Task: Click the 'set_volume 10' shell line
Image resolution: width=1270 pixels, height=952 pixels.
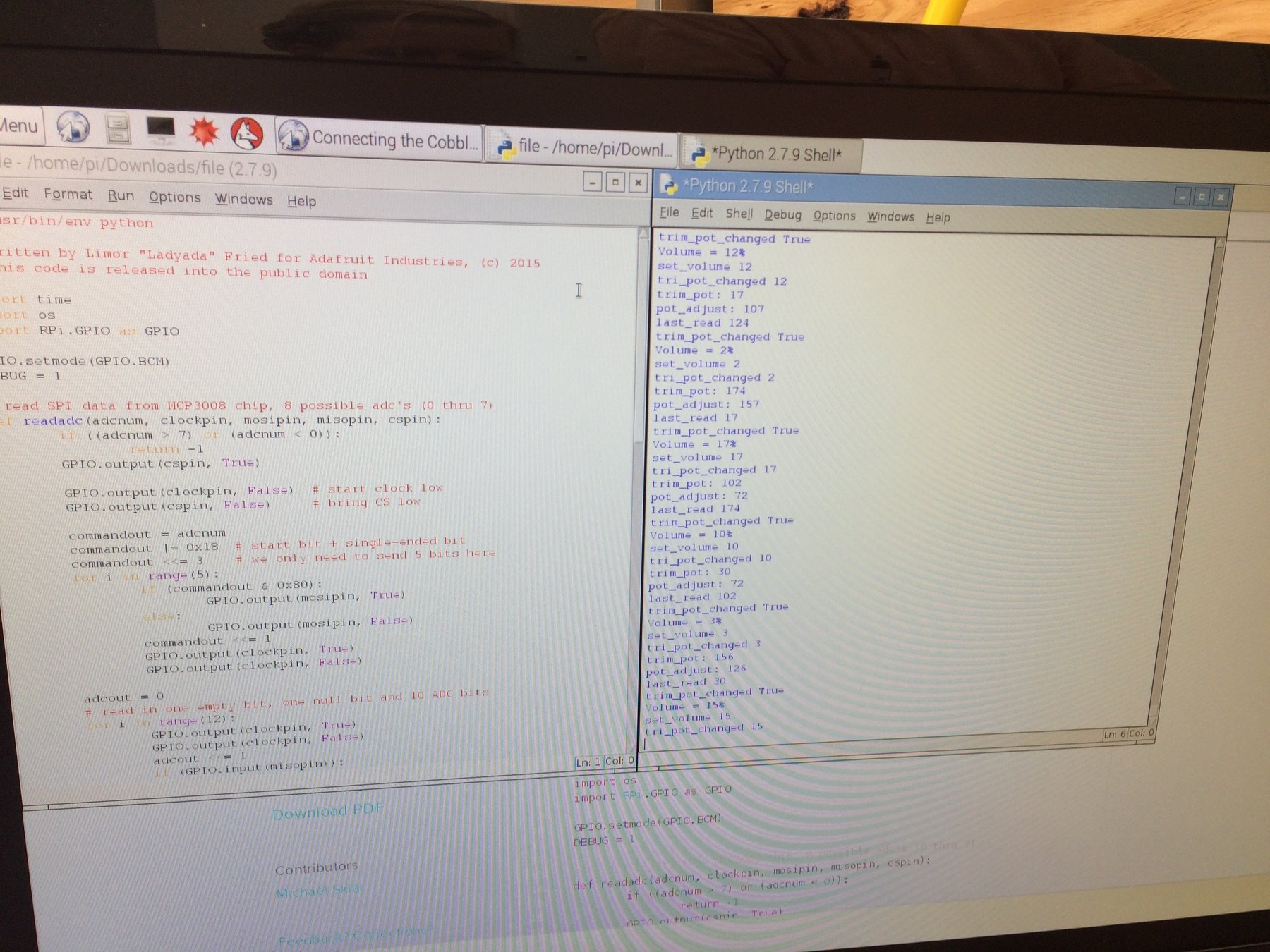Action: coord(694,547)
